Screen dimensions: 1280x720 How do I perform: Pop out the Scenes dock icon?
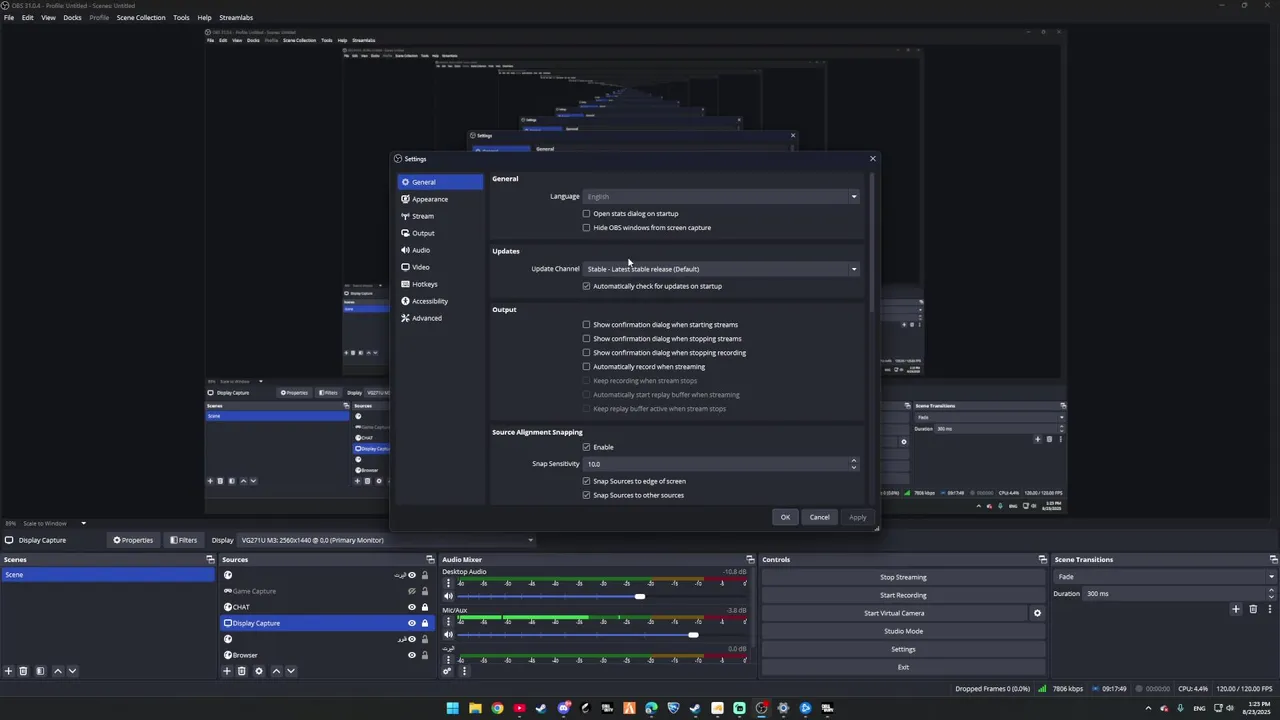click(210, 559)
